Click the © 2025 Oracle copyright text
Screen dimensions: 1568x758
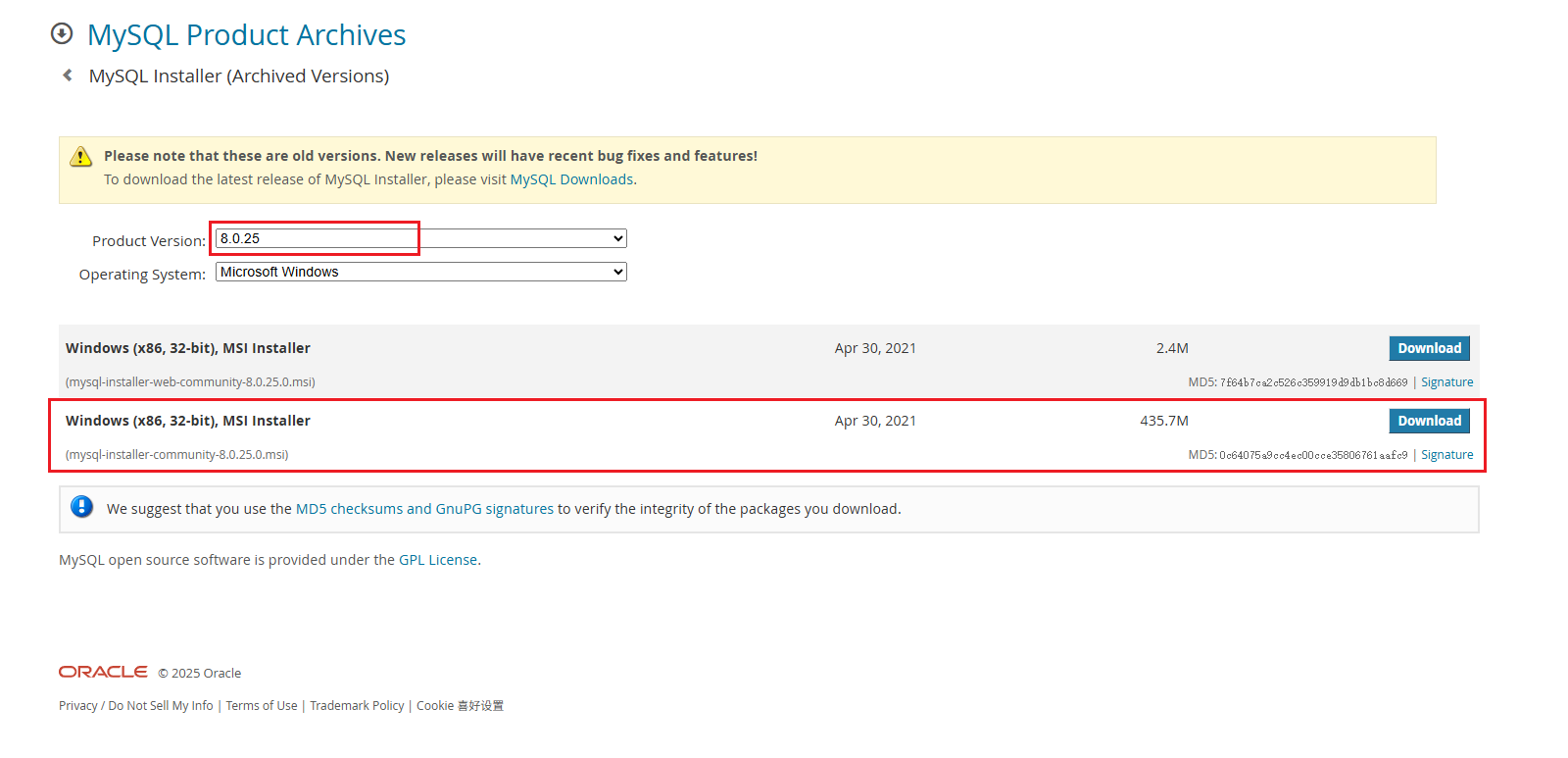[x=200, y=674]
